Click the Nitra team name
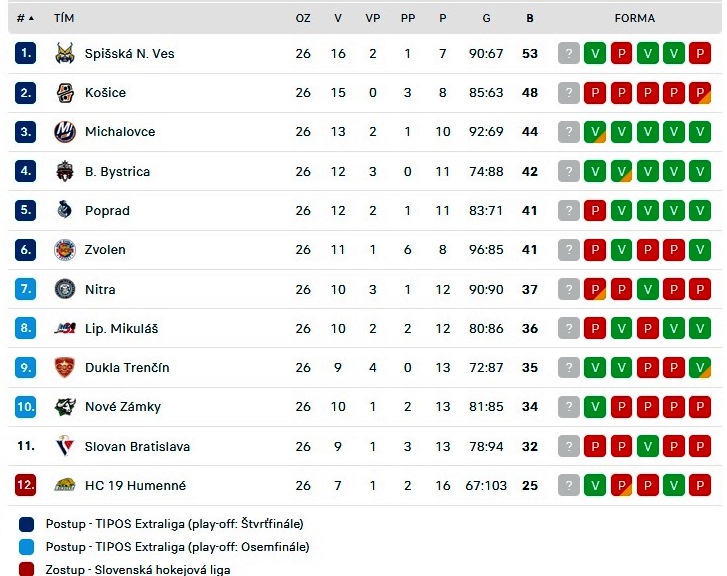 pos(100,289)
